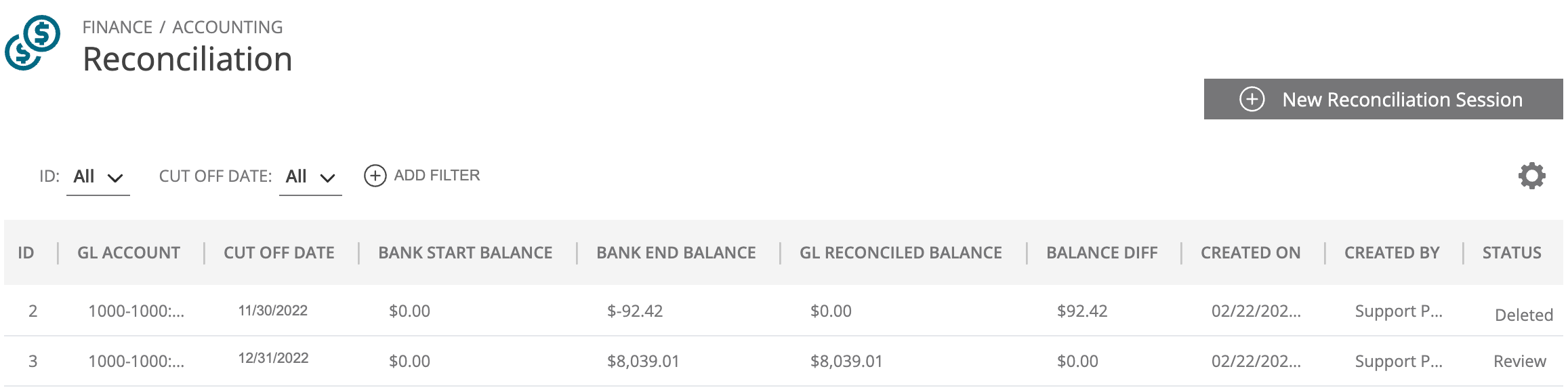
Task: Click the circled plus Add Filter icon
Action: pos(375,176)
